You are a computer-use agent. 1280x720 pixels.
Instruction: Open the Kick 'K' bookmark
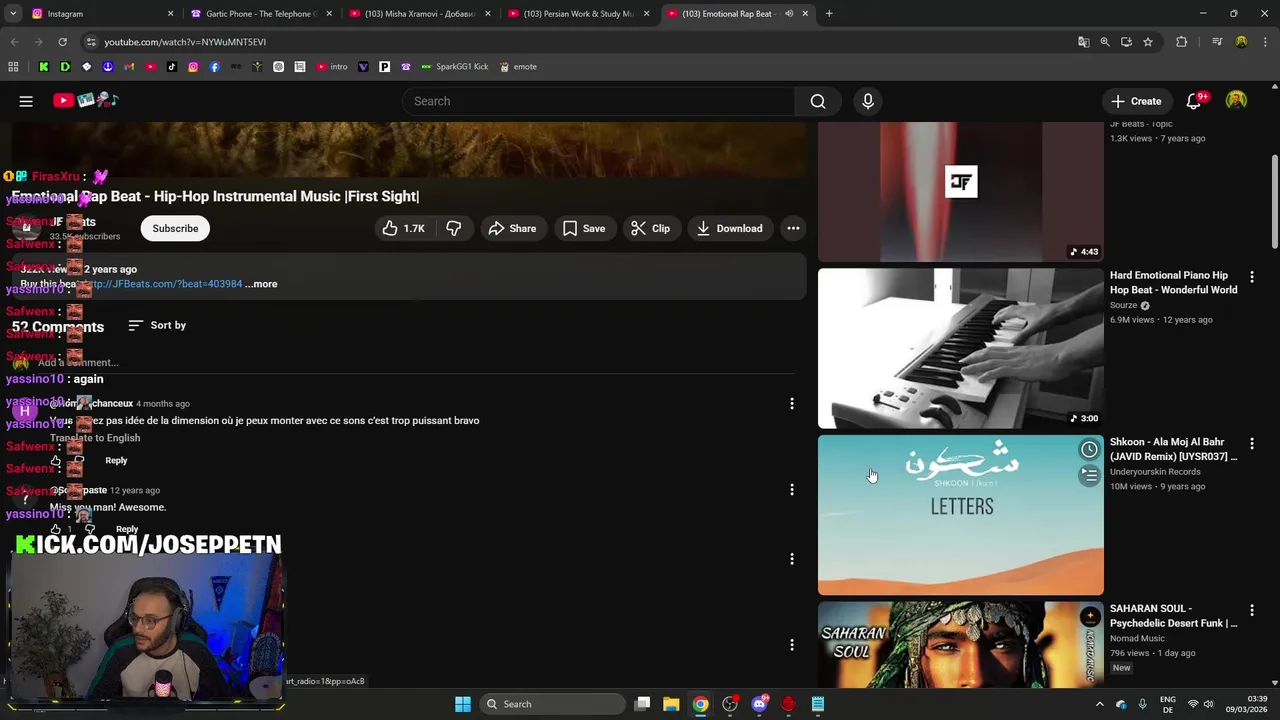(44, 67)
